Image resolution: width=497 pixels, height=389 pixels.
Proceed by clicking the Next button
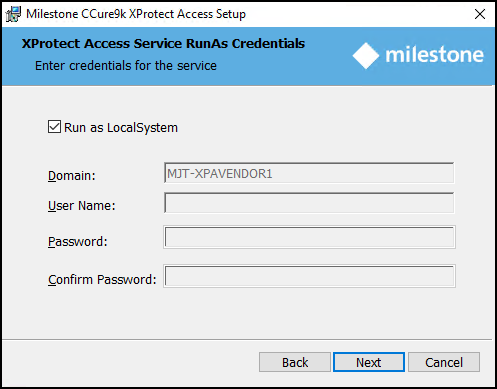click(369, 362)
